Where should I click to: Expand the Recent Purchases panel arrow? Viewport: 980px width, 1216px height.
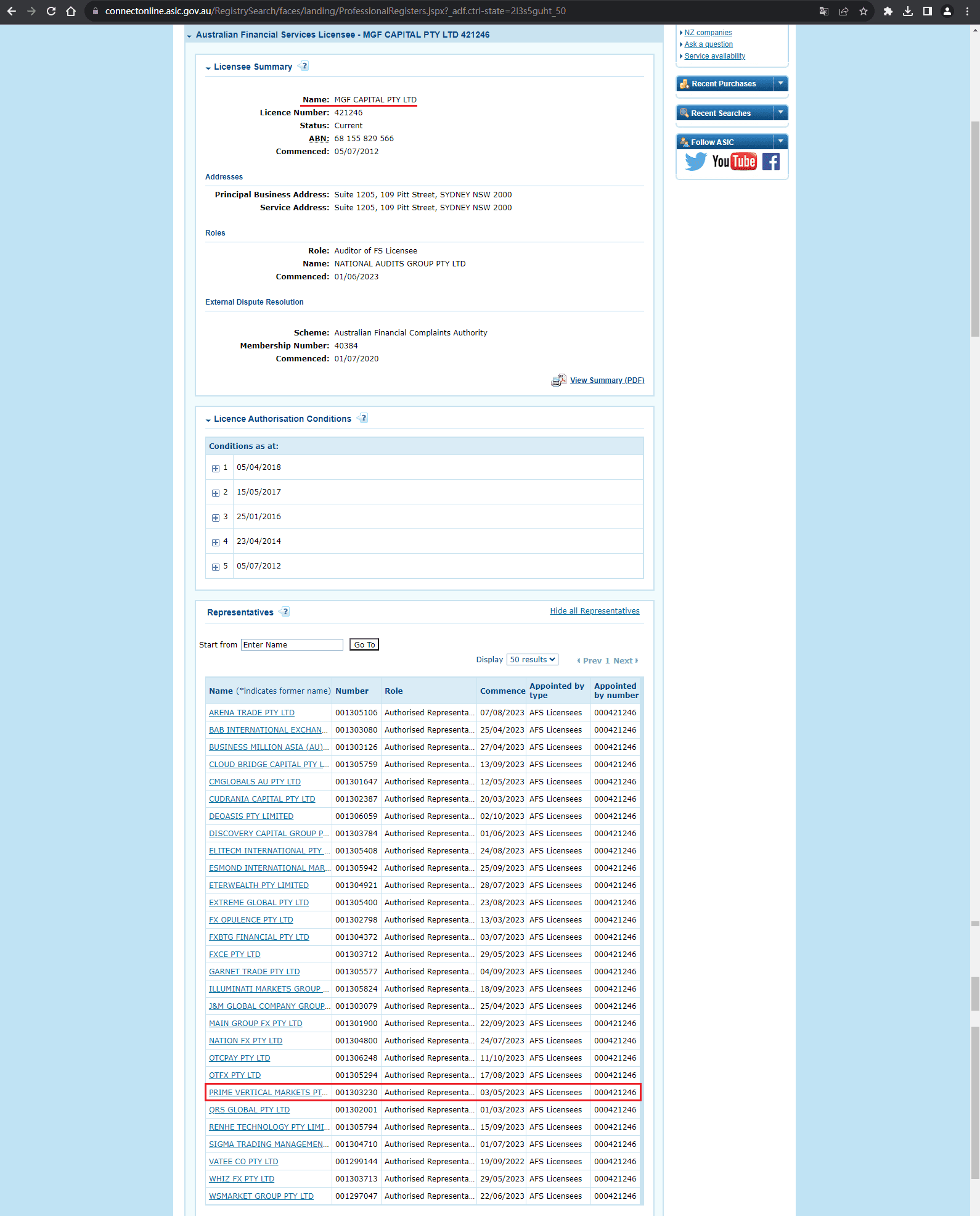[780, 83]
